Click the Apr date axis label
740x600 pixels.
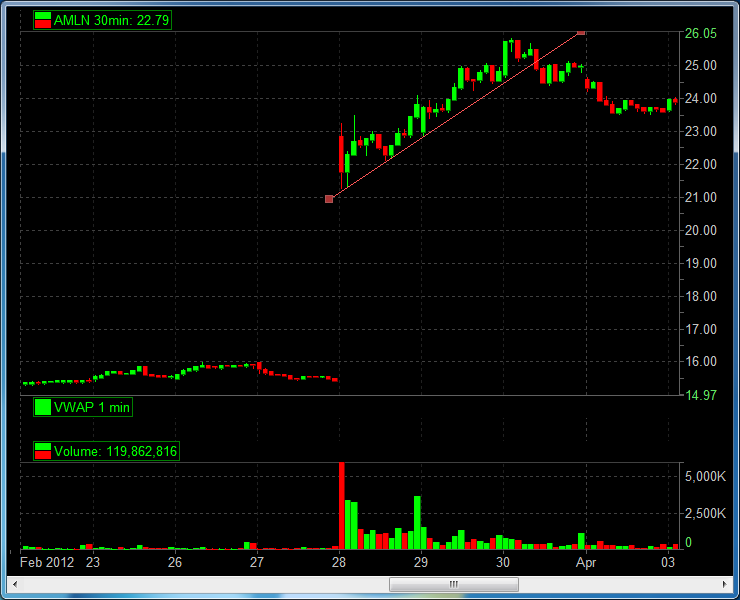586,563
